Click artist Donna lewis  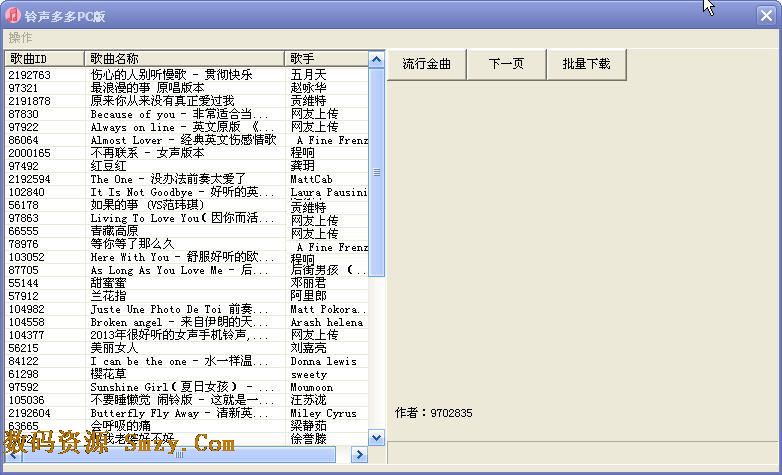pos(324,361)
